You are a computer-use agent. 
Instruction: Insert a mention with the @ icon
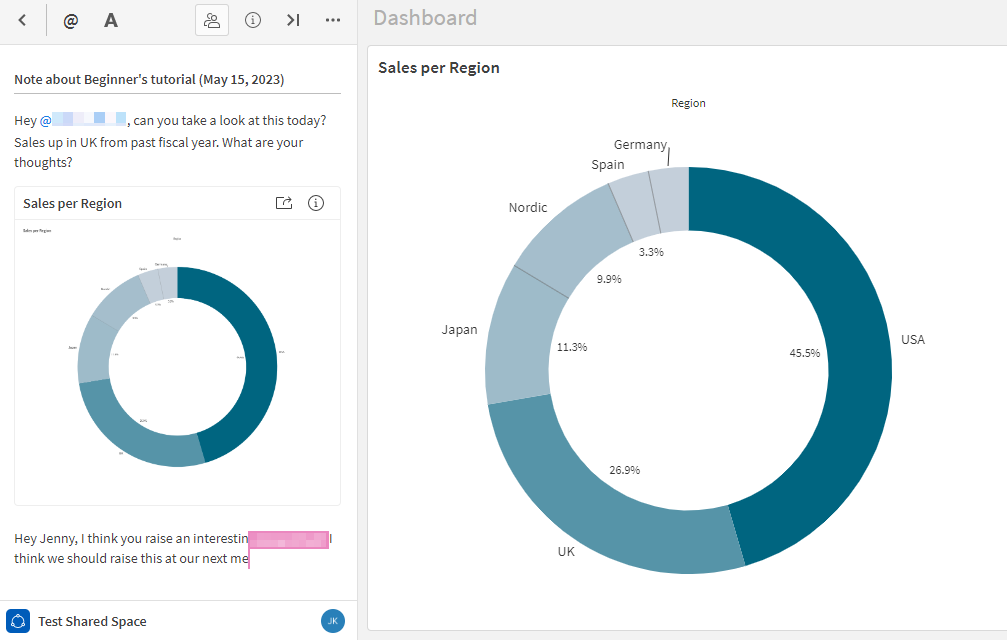pyautogui.click(x=71, y=21)
